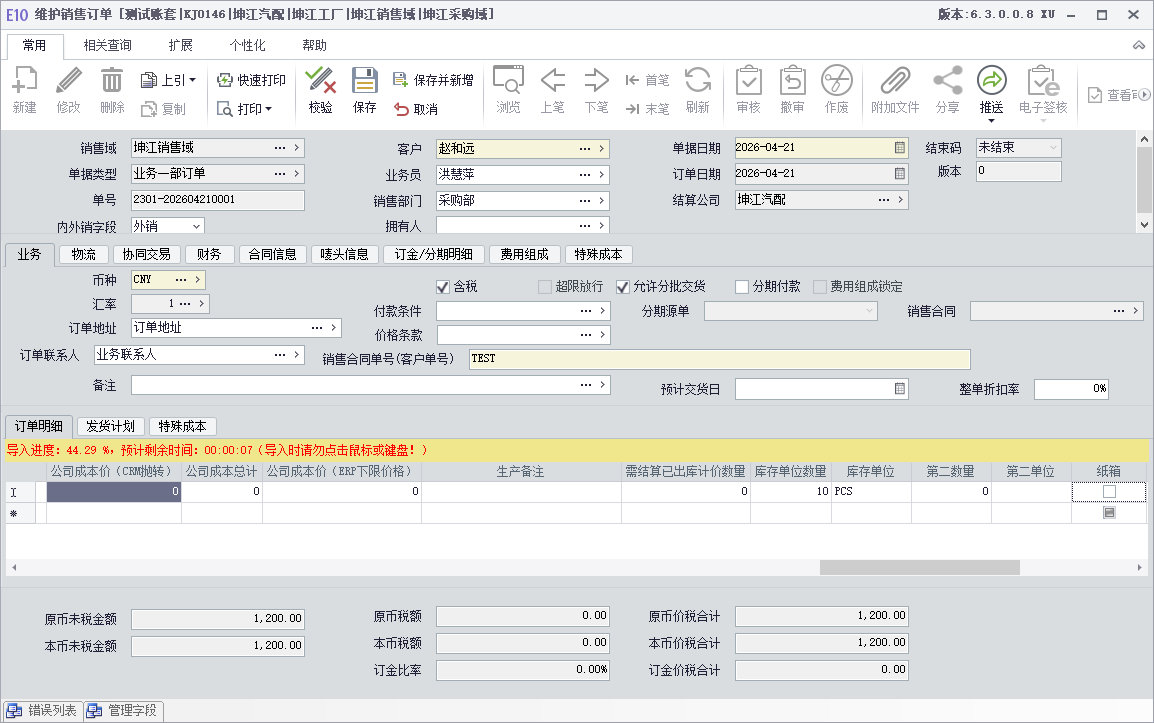This screenshot has width=1154, height=723.
Task: Switch to the 物流 tab
Action: coord(84,255)
